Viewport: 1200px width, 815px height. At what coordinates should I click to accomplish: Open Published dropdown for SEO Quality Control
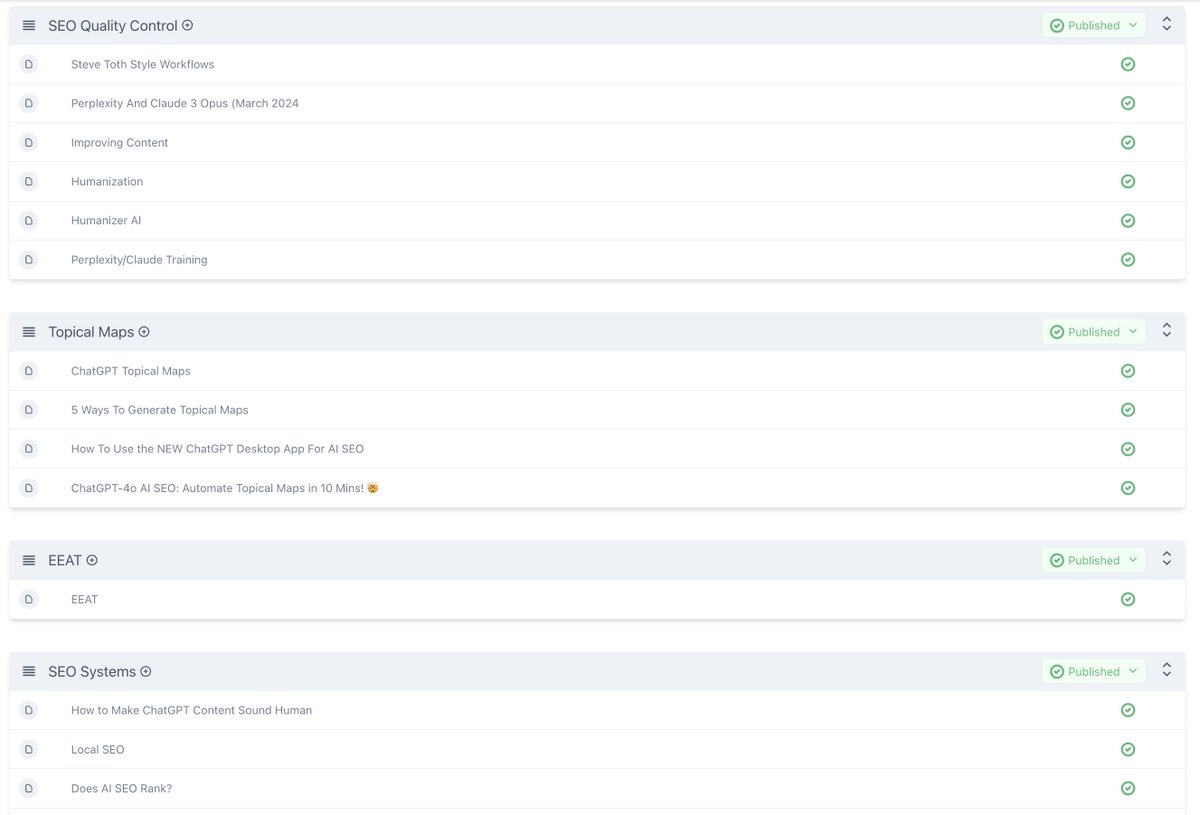[x=1094, y=25]
